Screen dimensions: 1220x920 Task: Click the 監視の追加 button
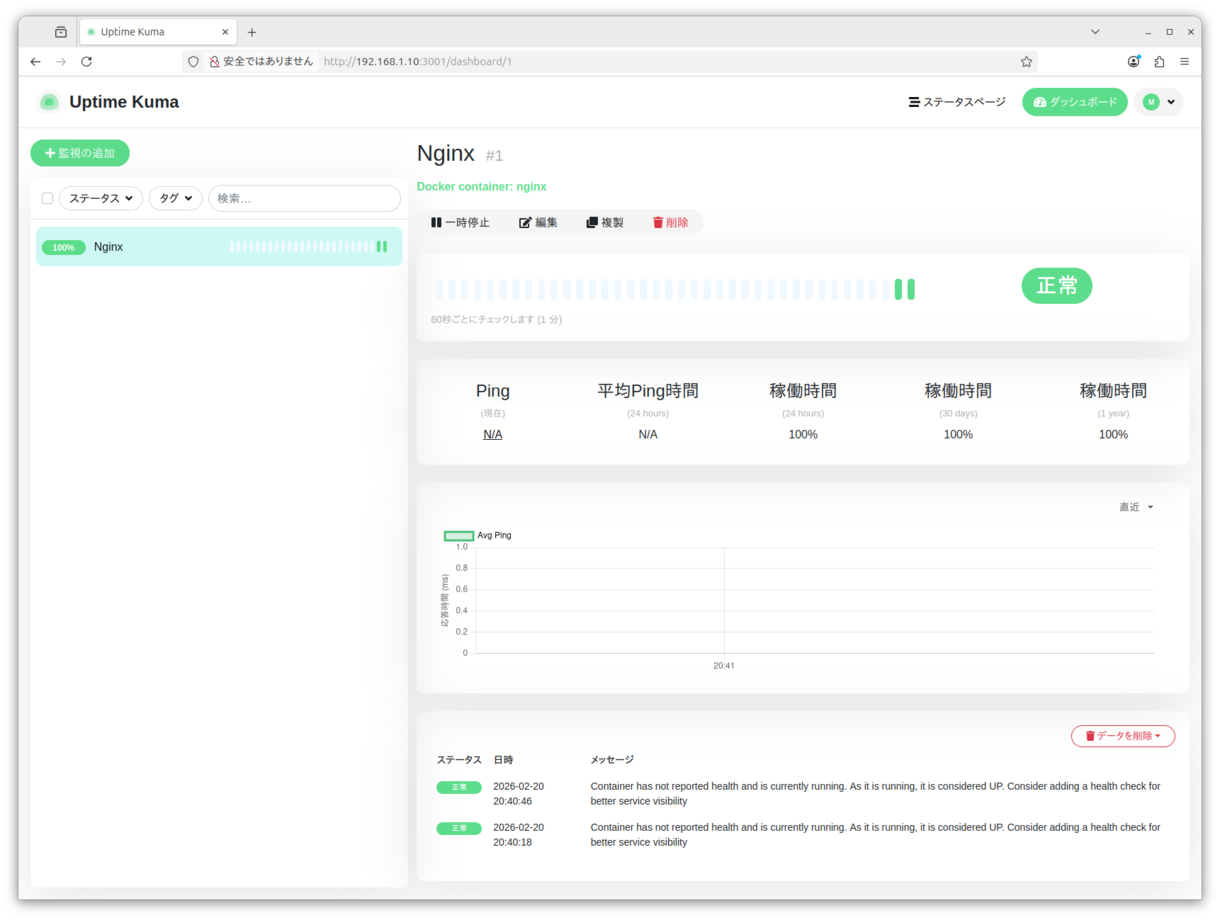point(80,153)
